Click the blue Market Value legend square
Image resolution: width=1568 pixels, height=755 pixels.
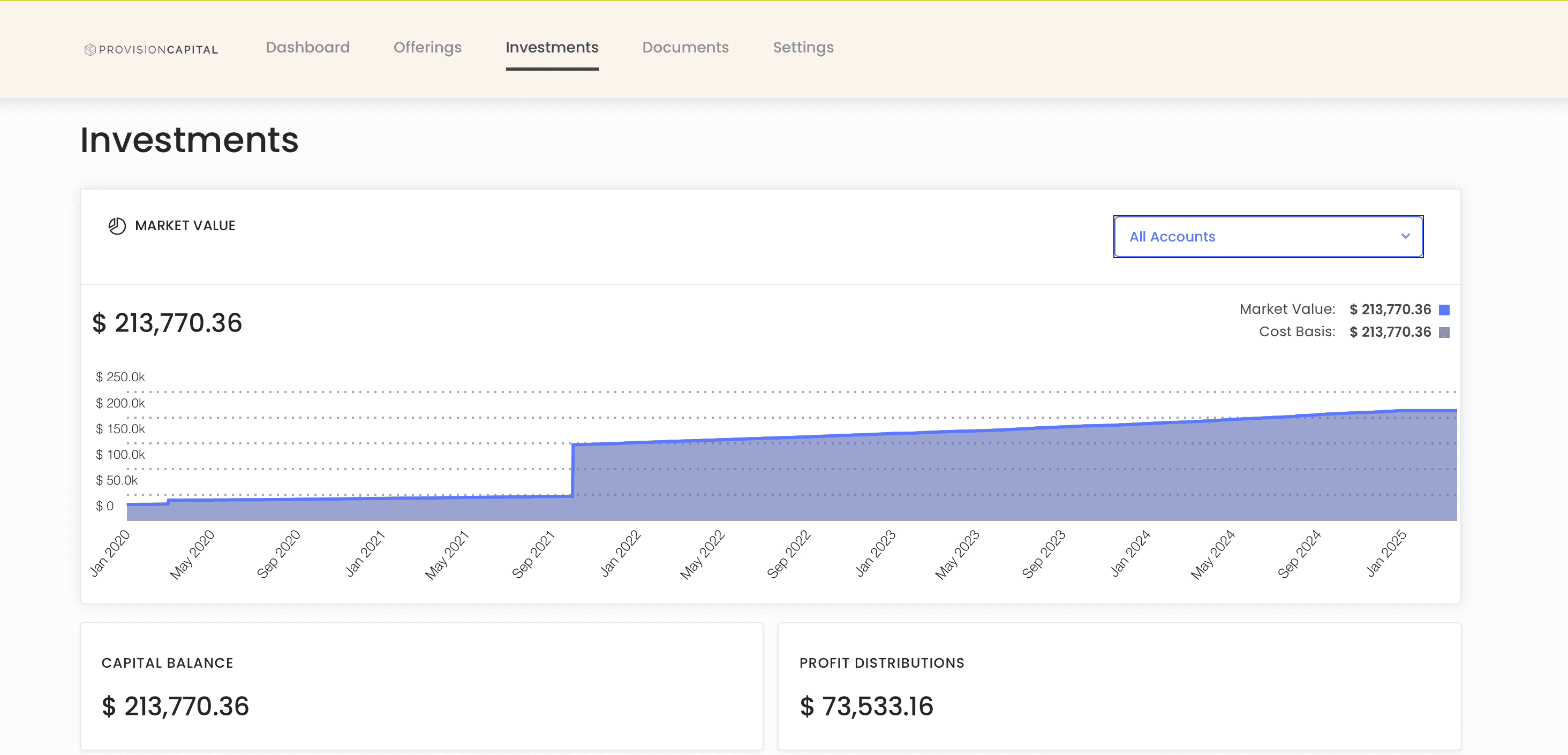pyautogui.click(x=1444, y=310)
